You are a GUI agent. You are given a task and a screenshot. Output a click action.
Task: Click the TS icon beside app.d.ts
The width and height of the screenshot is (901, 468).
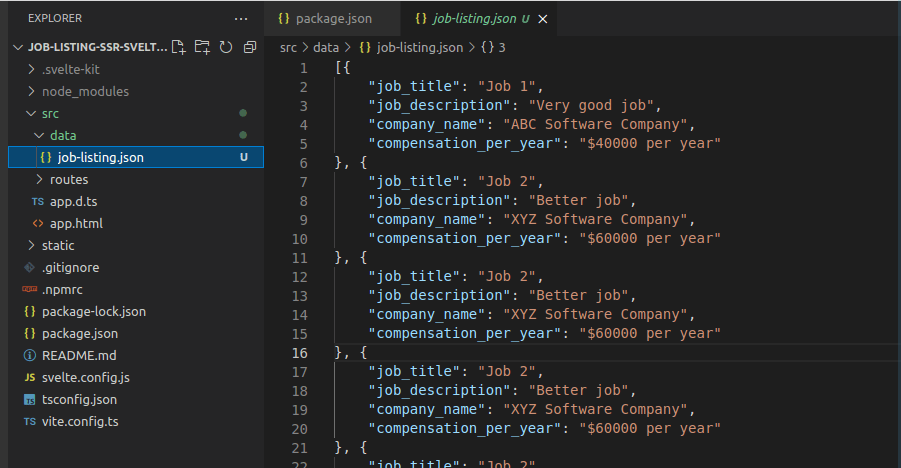38,201
